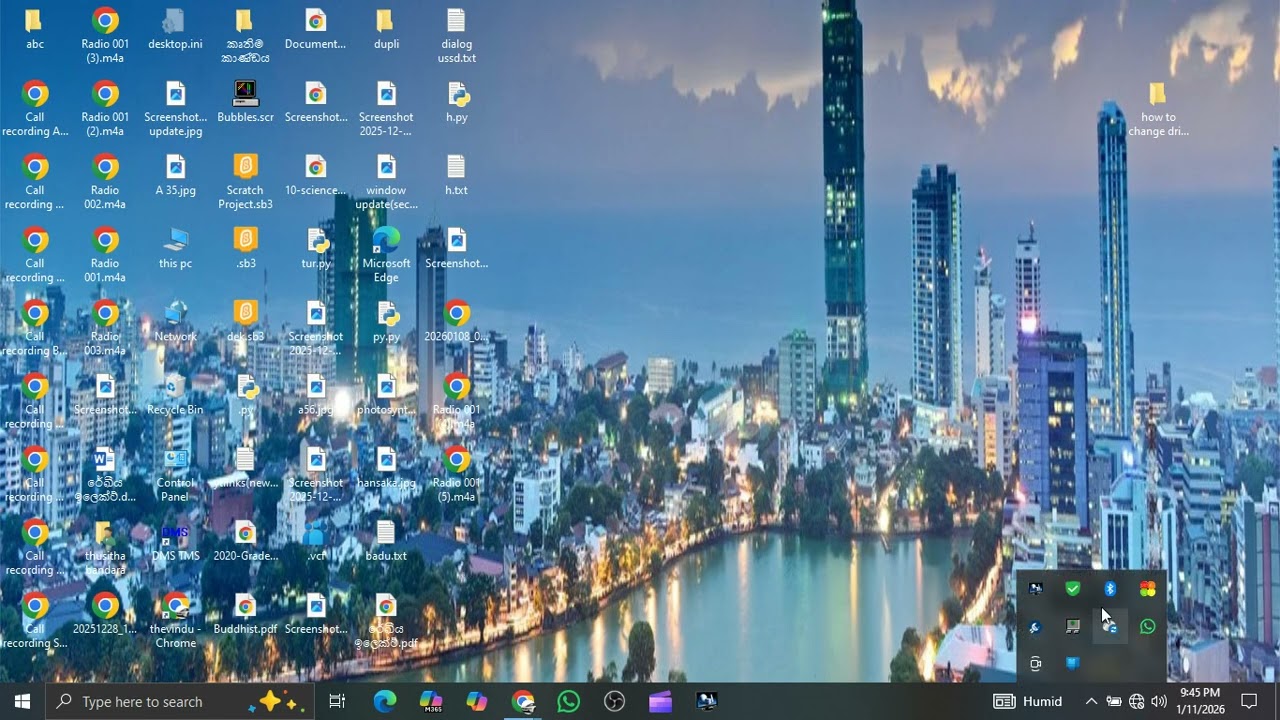
Task: Open the battery status icon
Action: pos(1113,702)
